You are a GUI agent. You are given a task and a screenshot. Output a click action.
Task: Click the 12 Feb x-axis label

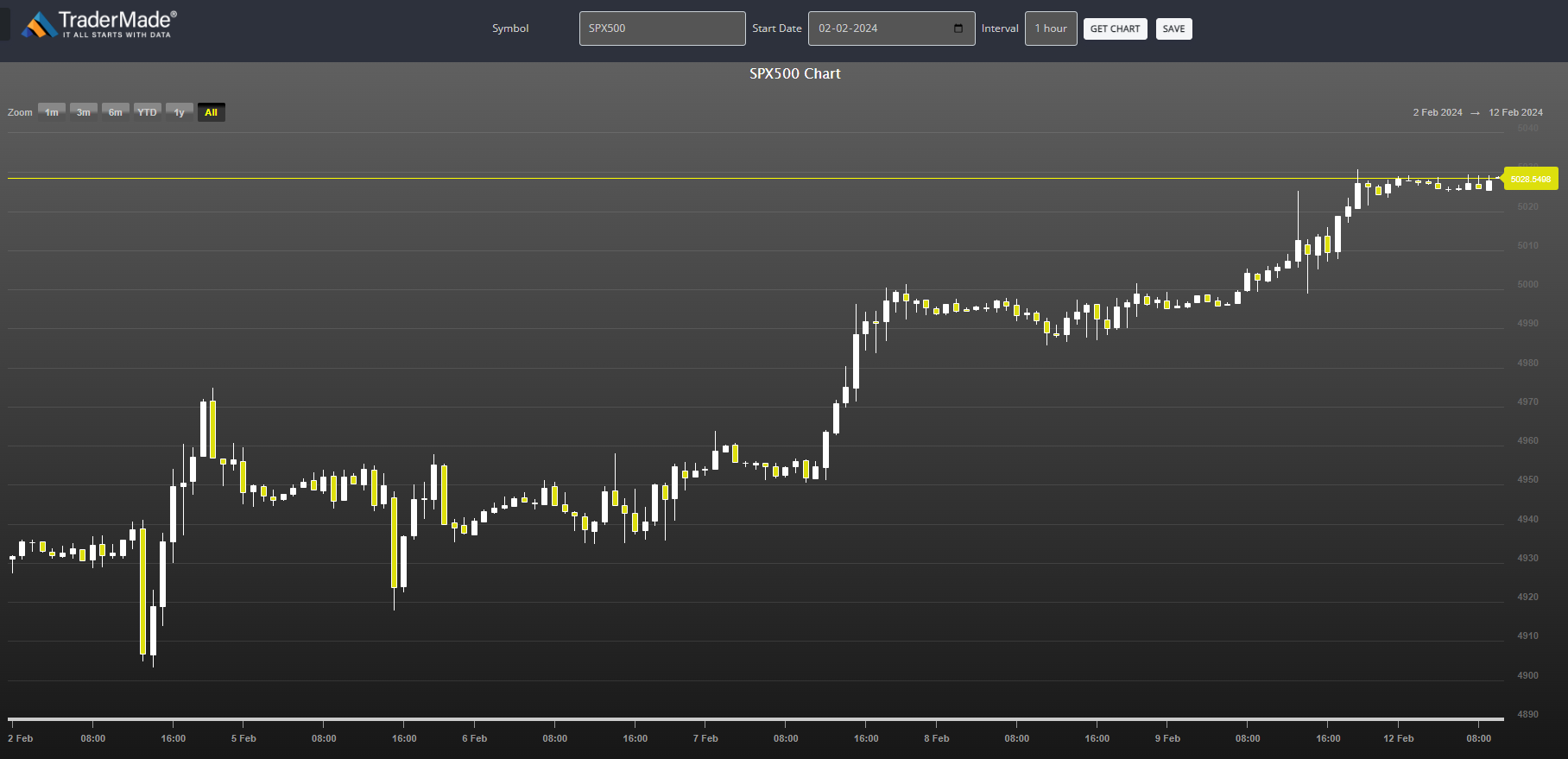point(1399,738)
